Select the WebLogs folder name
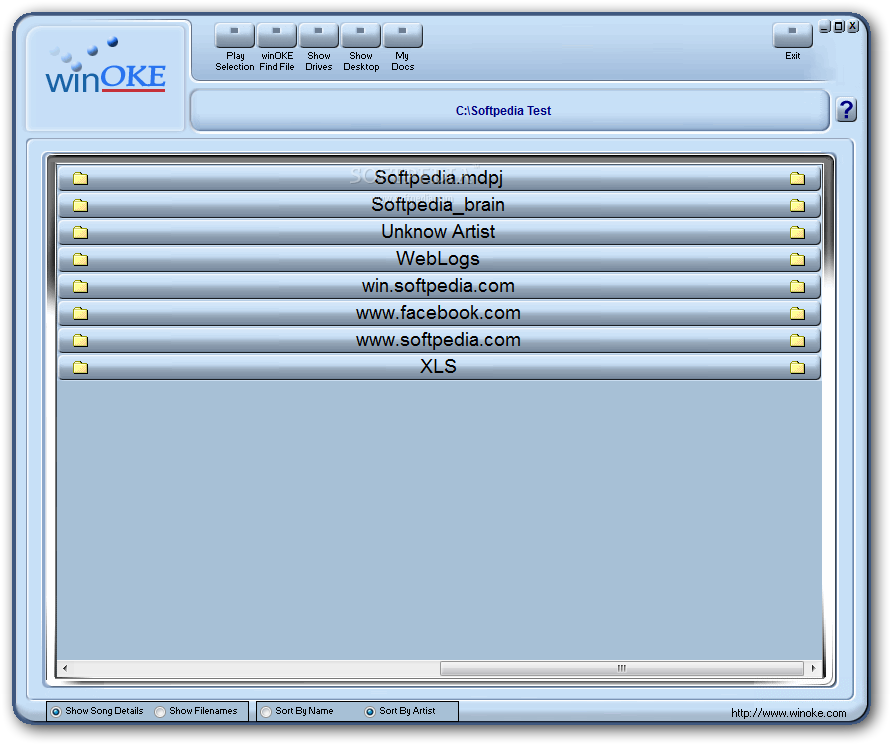Viewport: 891px width, 745px height. point(438,259)
